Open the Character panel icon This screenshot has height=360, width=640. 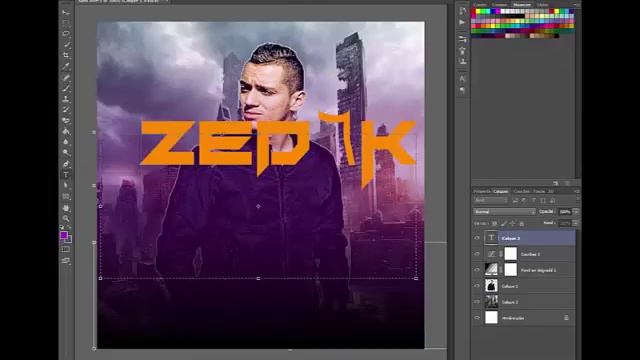(x=462, y=78)
